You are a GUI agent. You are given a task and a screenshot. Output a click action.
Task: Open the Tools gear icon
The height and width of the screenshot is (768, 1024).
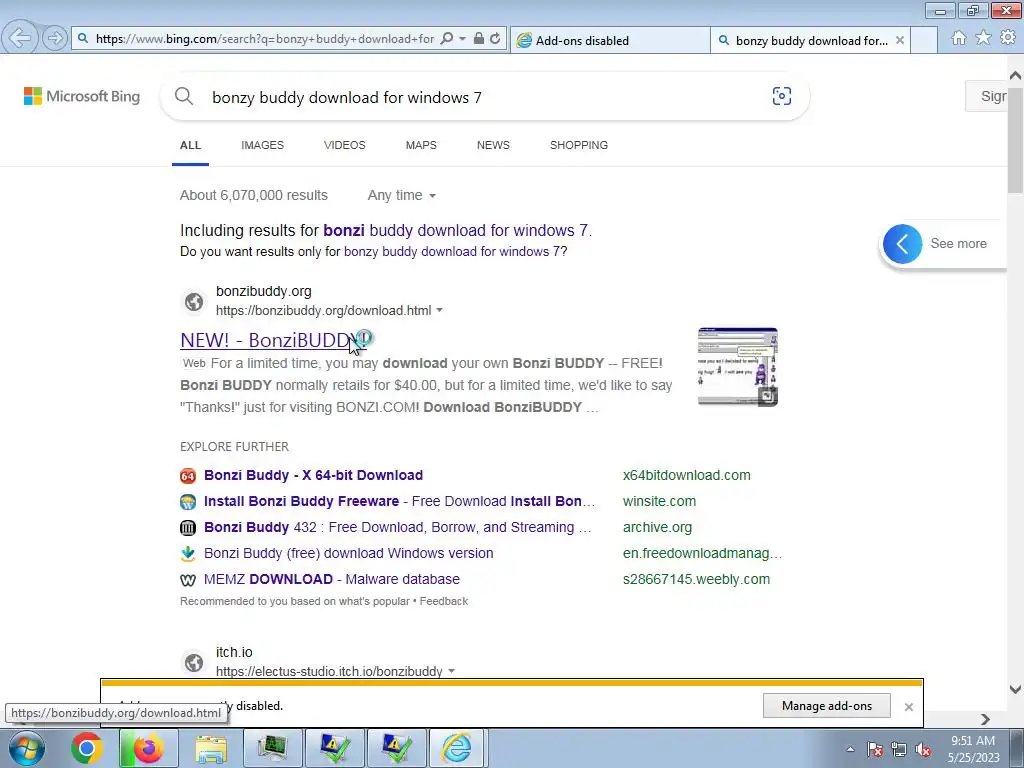(x=1008, y=38)
